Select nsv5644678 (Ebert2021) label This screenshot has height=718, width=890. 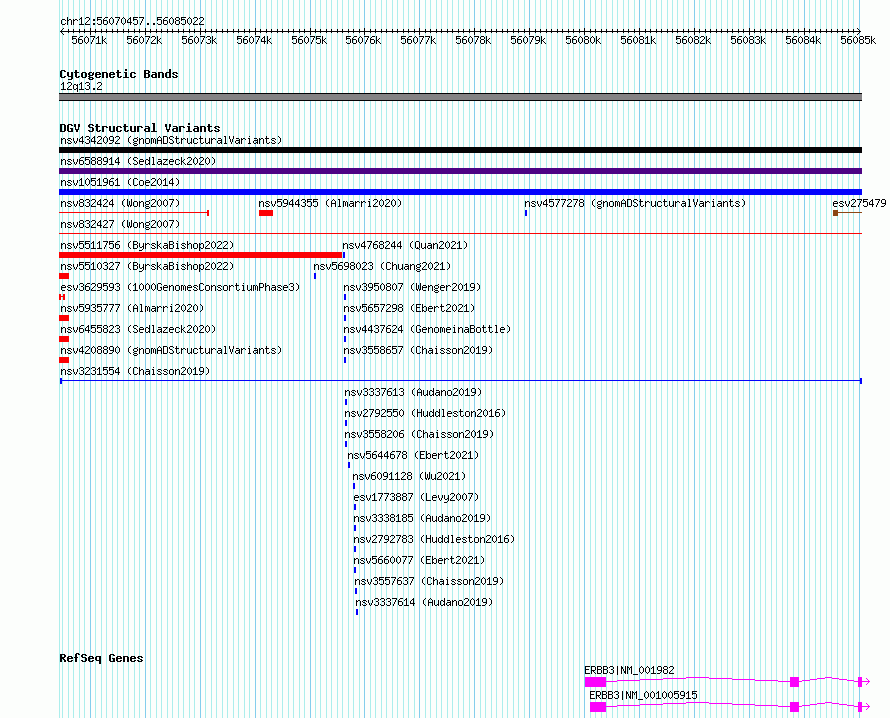pyautogui.click(x=413, y=455)
